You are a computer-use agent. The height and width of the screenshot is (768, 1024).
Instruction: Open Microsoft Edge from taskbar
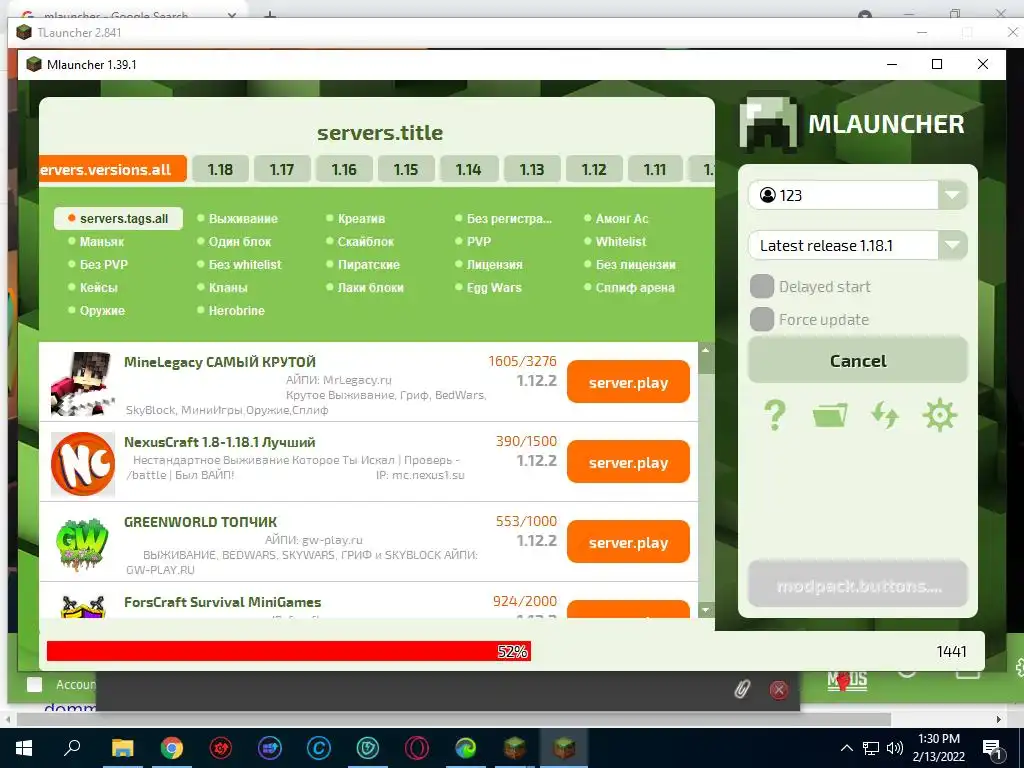pyautogui.click(x=466, y=748)
